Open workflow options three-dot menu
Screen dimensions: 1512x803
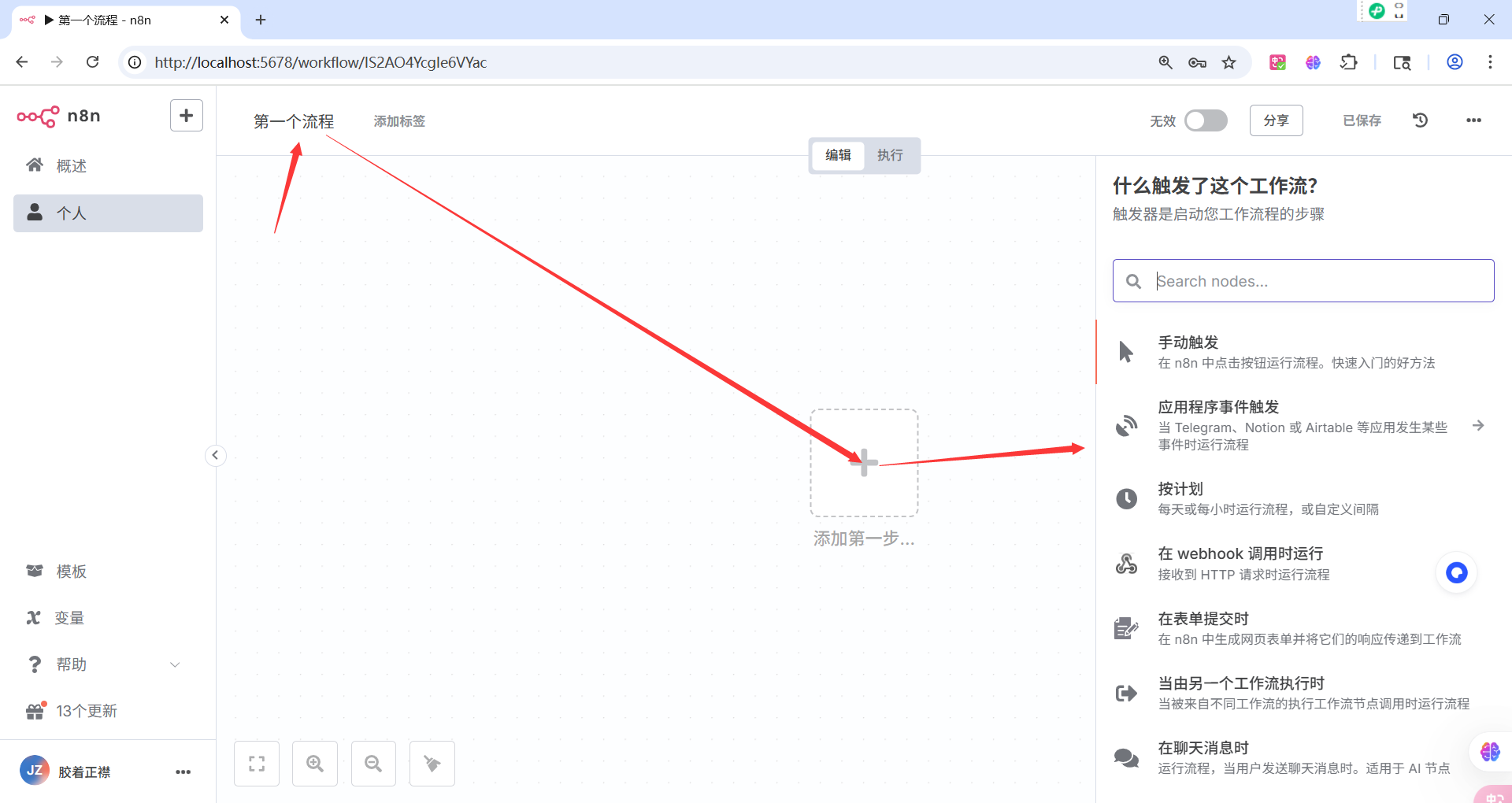pos(1473,120)
